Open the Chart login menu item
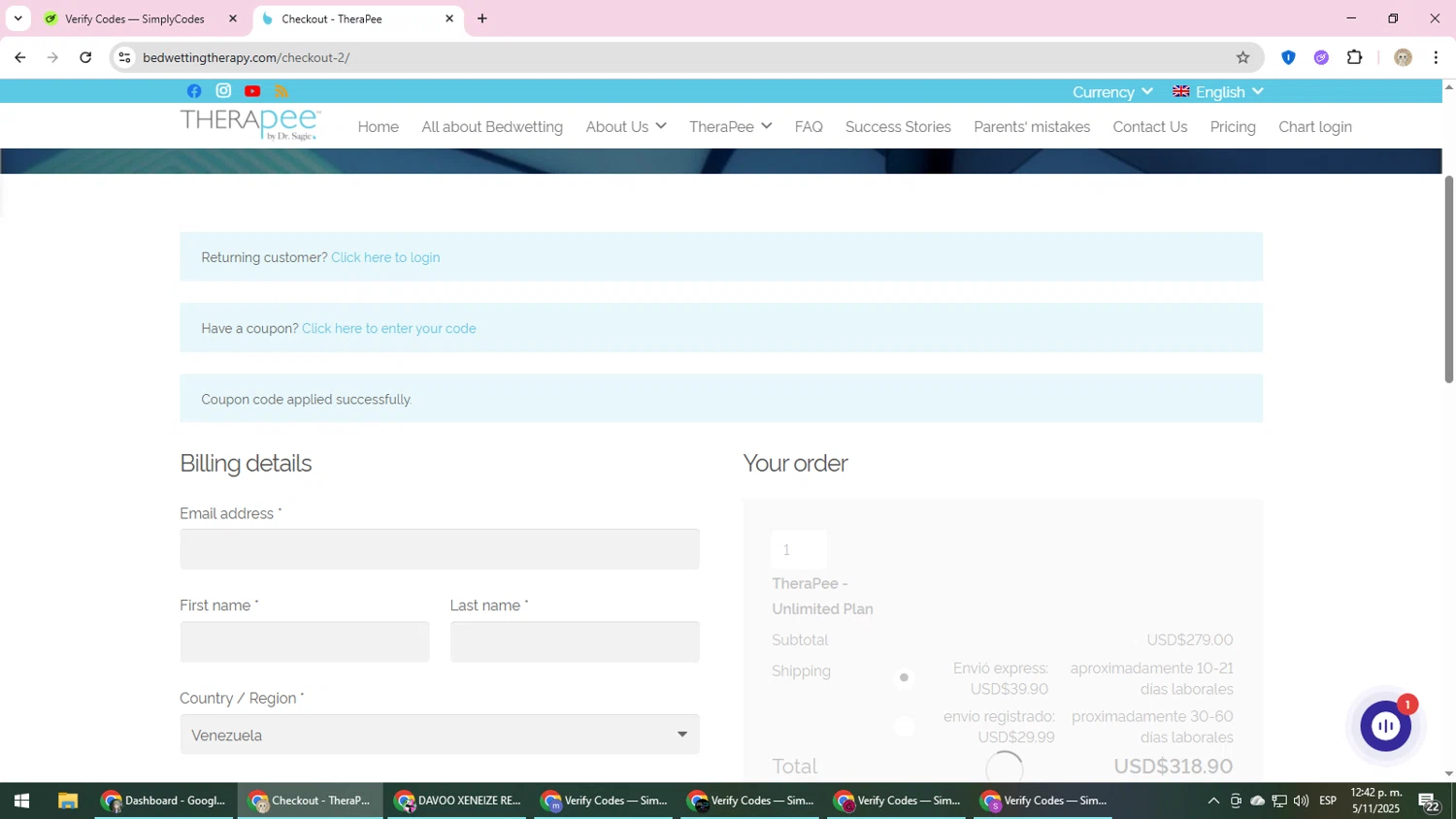Screen dimensions: 1456x819 [x=1315, y=127]
